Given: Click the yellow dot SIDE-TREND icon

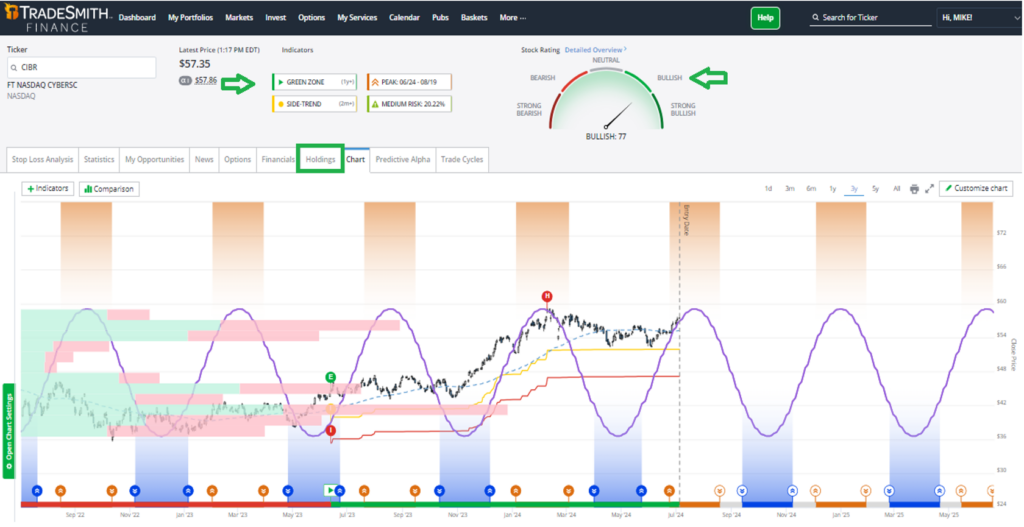Looking at the screenshot, I should pos(280,104).
